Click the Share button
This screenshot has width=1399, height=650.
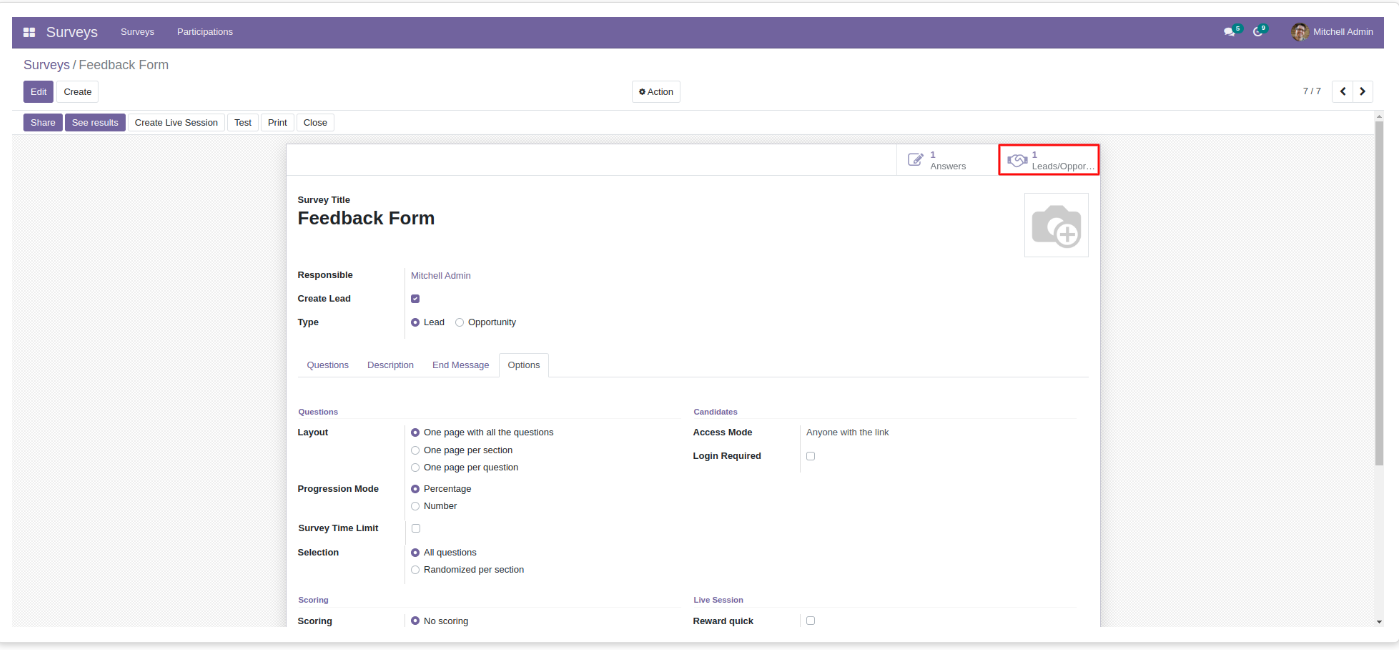click(x=43, y=123)
